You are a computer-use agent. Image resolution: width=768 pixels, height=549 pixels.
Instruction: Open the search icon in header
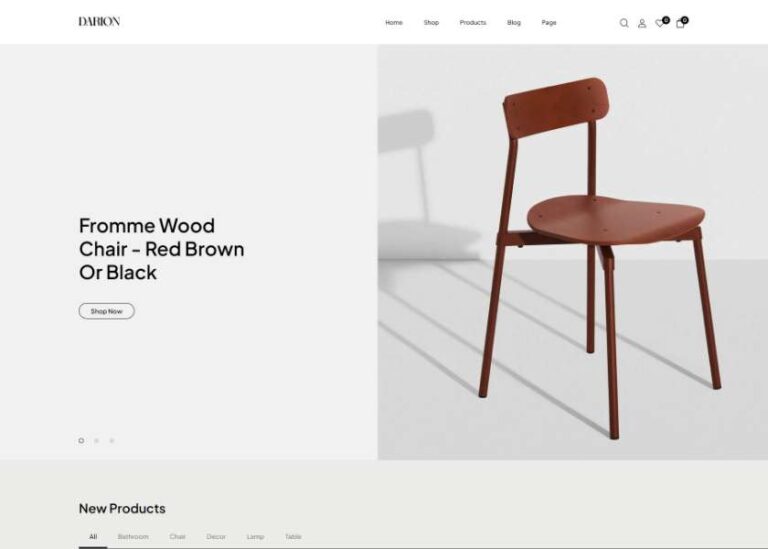pos(624,23)
